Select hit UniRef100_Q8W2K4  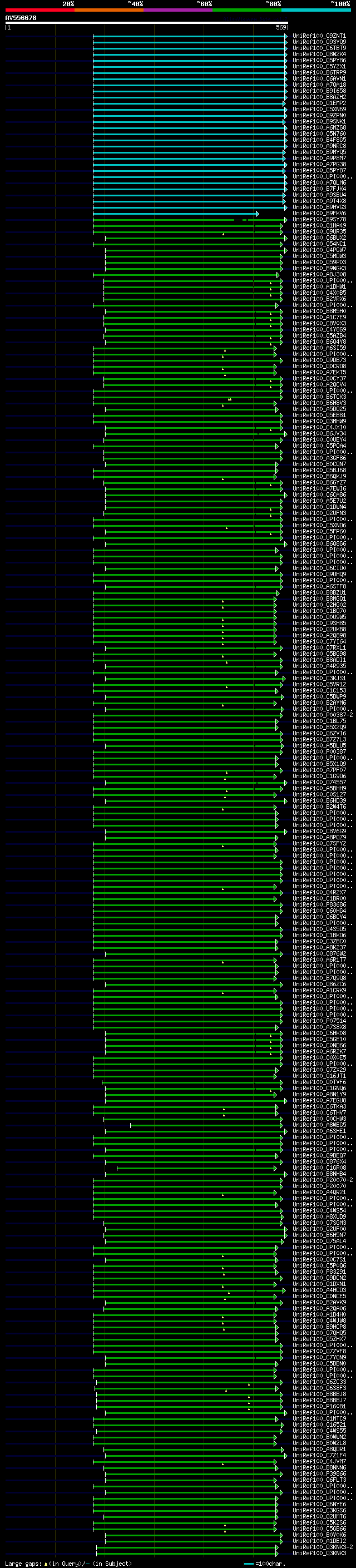coord(319,54)
